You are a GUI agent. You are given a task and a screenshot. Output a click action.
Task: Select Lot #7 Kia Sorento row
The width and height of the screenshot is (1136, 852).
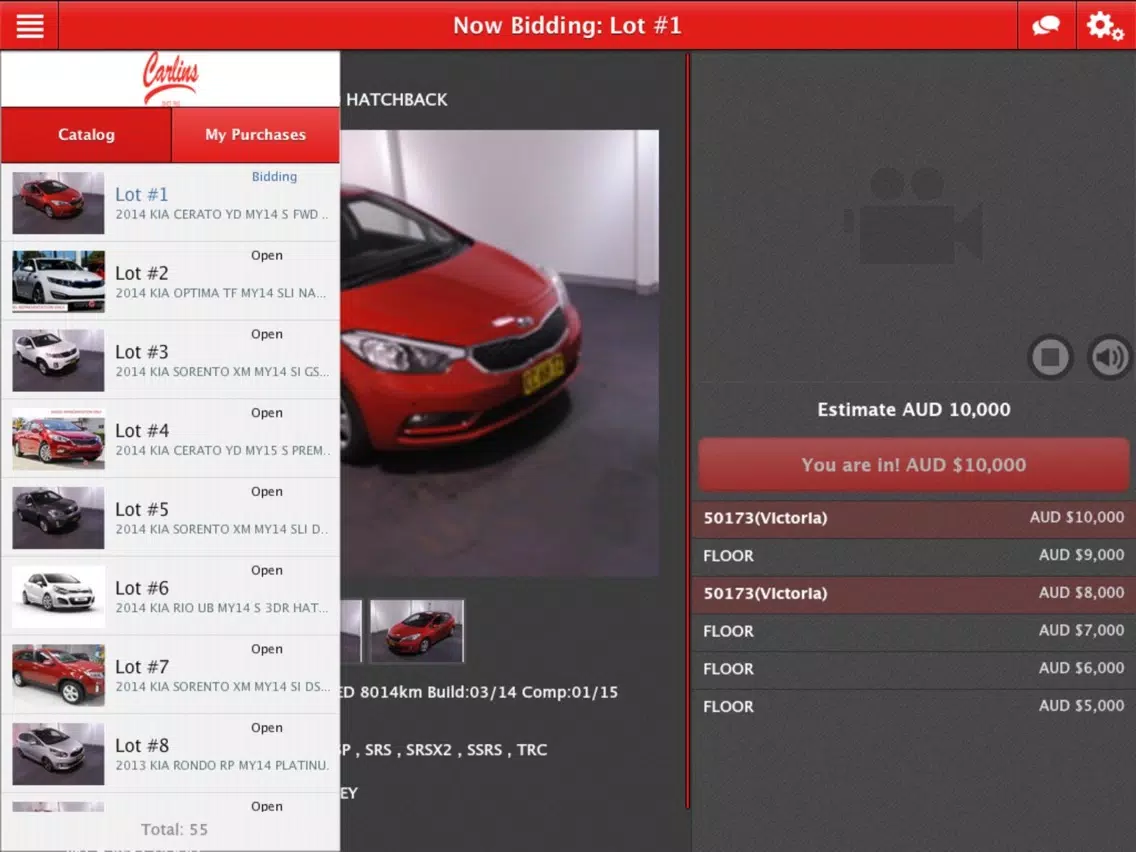coord(170,674)
